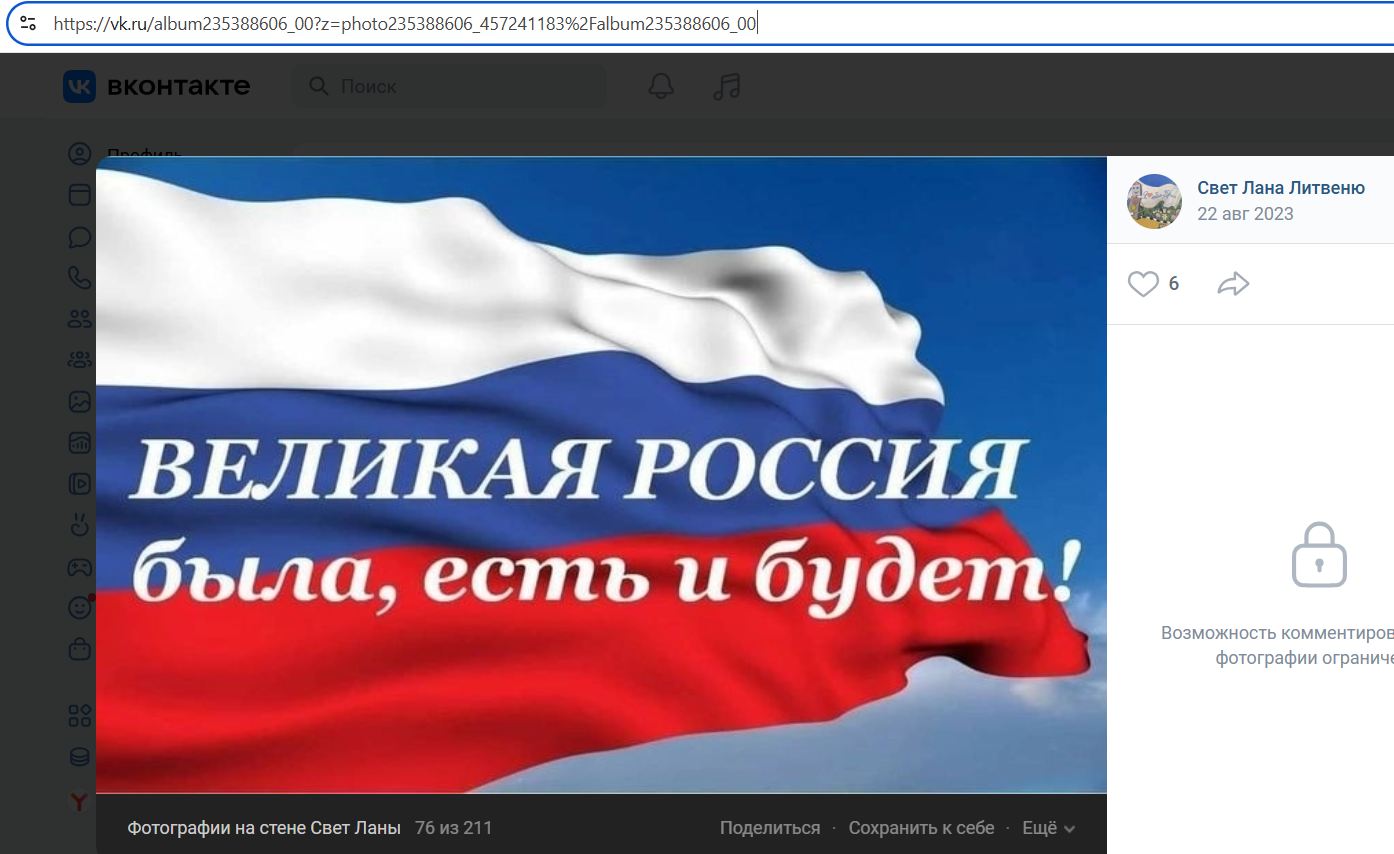
Task: Expand the Ещё menu under photo
Action: [1048, 828]
